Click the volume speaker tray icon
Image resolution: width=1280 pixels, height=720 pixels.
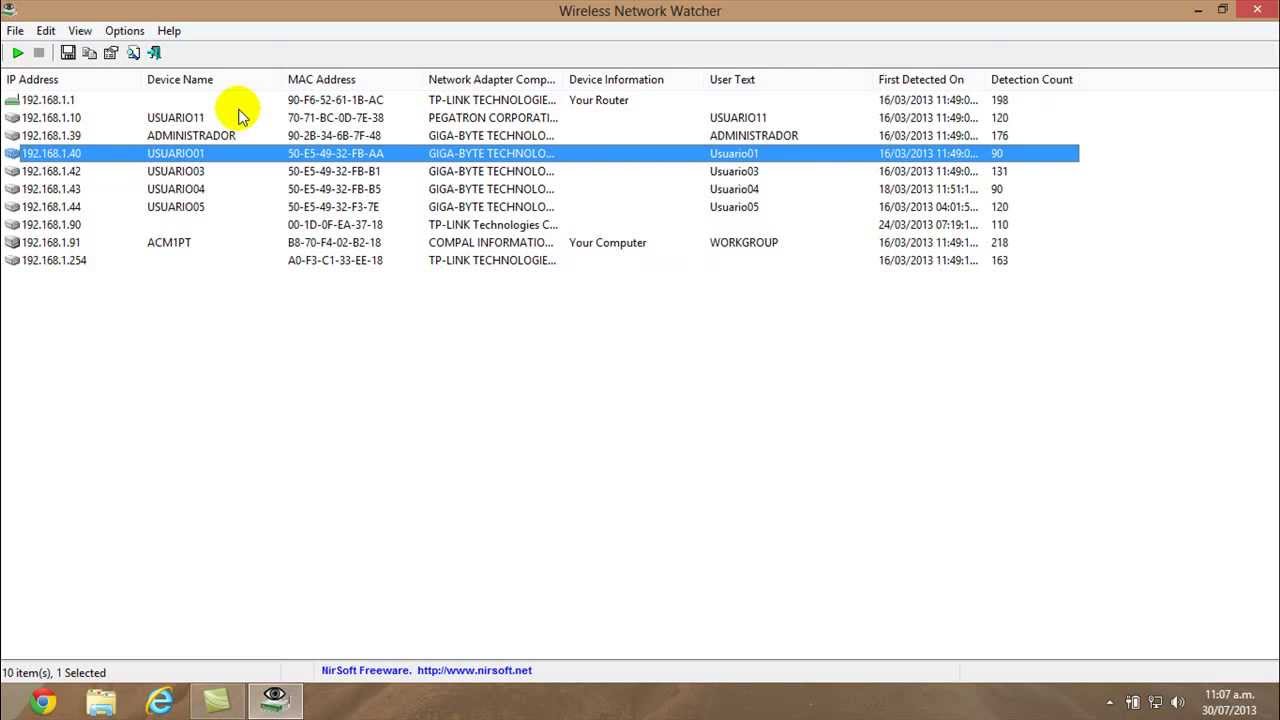pos(1178,702)
